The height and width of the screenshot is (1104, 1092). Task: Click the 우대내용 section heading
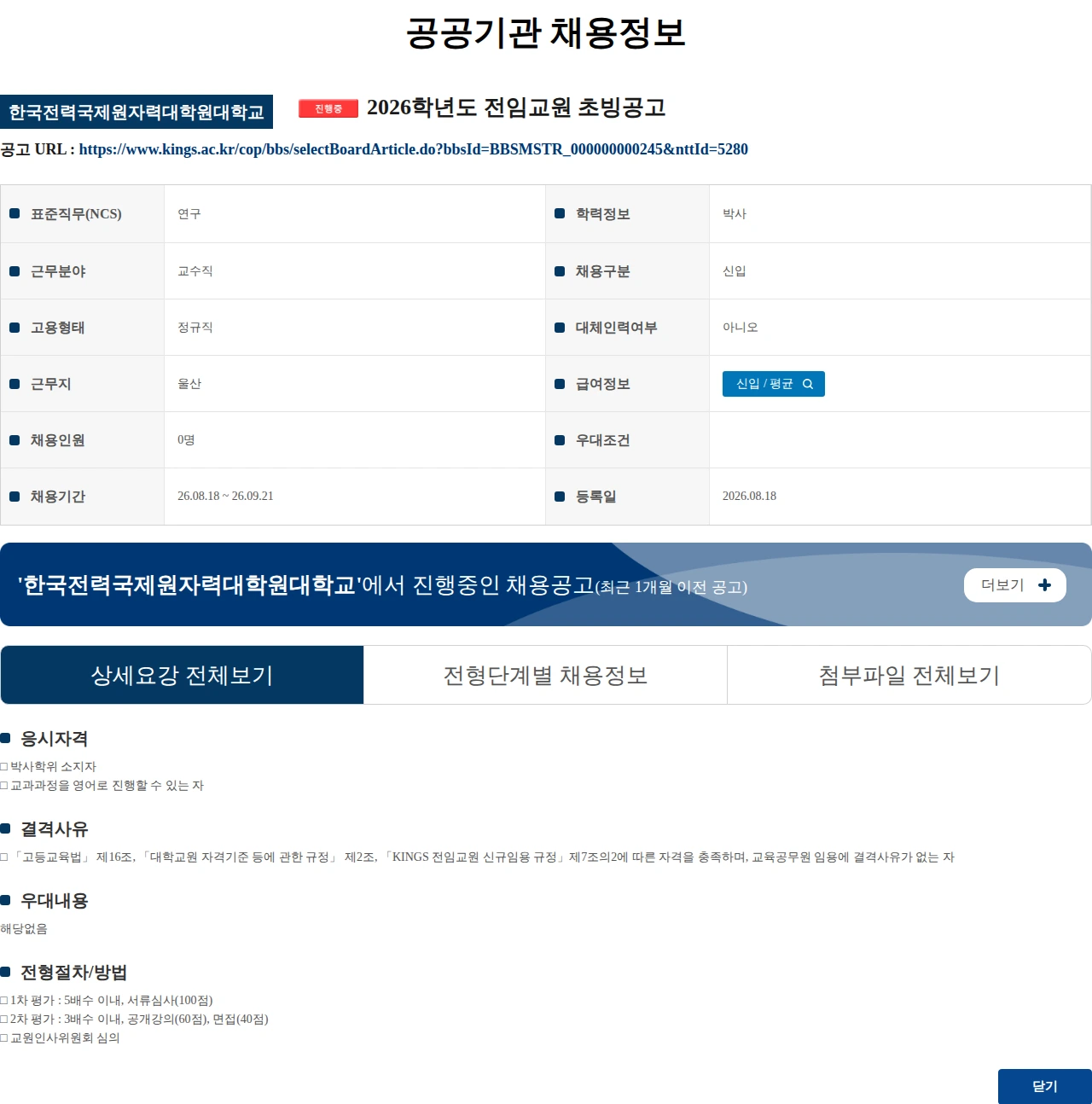click(54, 901)
